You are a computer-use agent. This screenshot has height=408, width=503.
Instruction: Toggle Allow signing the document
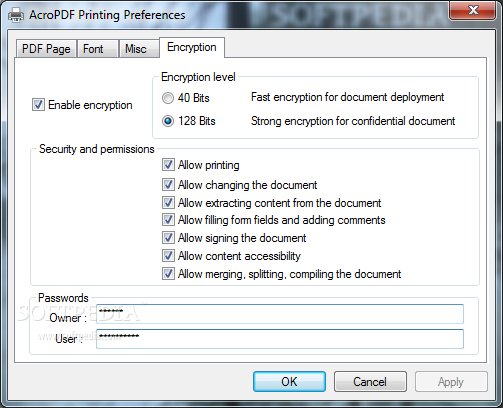click(x=168, y=238)
